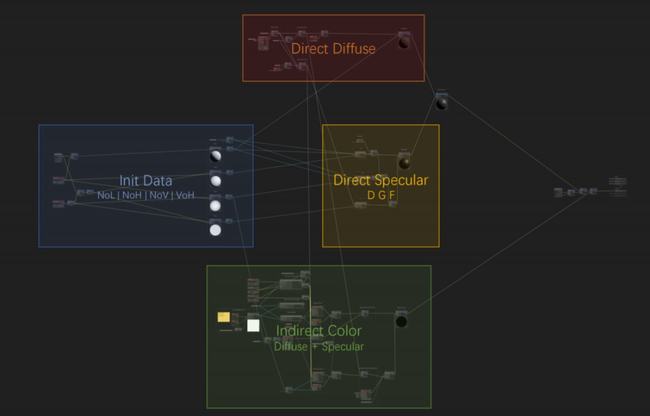Select the half-lit sphere preview in Init Data
650x416 pixels.
tap(215, 156)
